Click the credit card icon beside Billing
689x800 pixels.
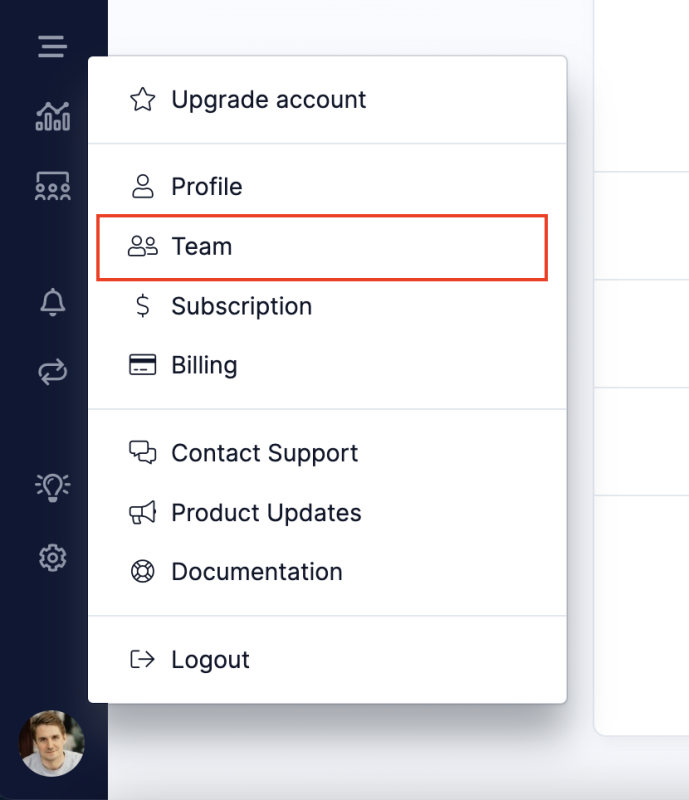pos(143,365)
